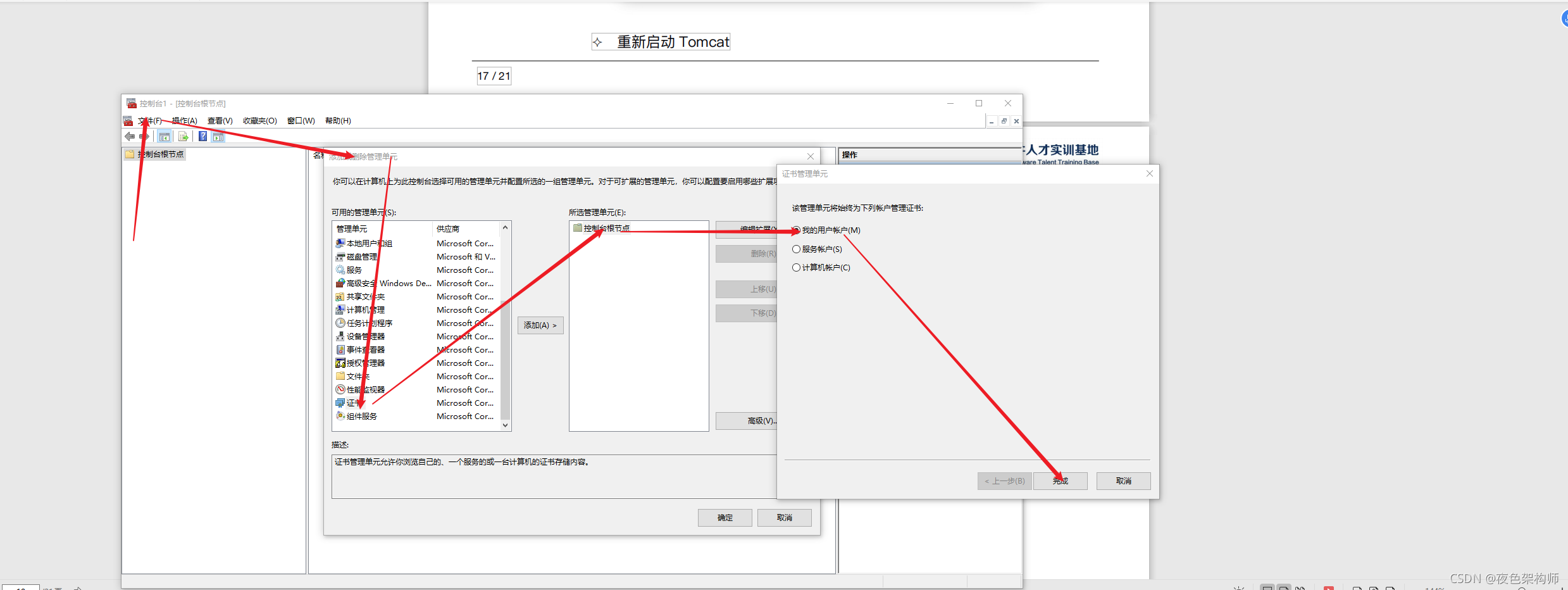The image size is (1568, 590).
Task: Close the inner console child window
Action: [1016, 121]
